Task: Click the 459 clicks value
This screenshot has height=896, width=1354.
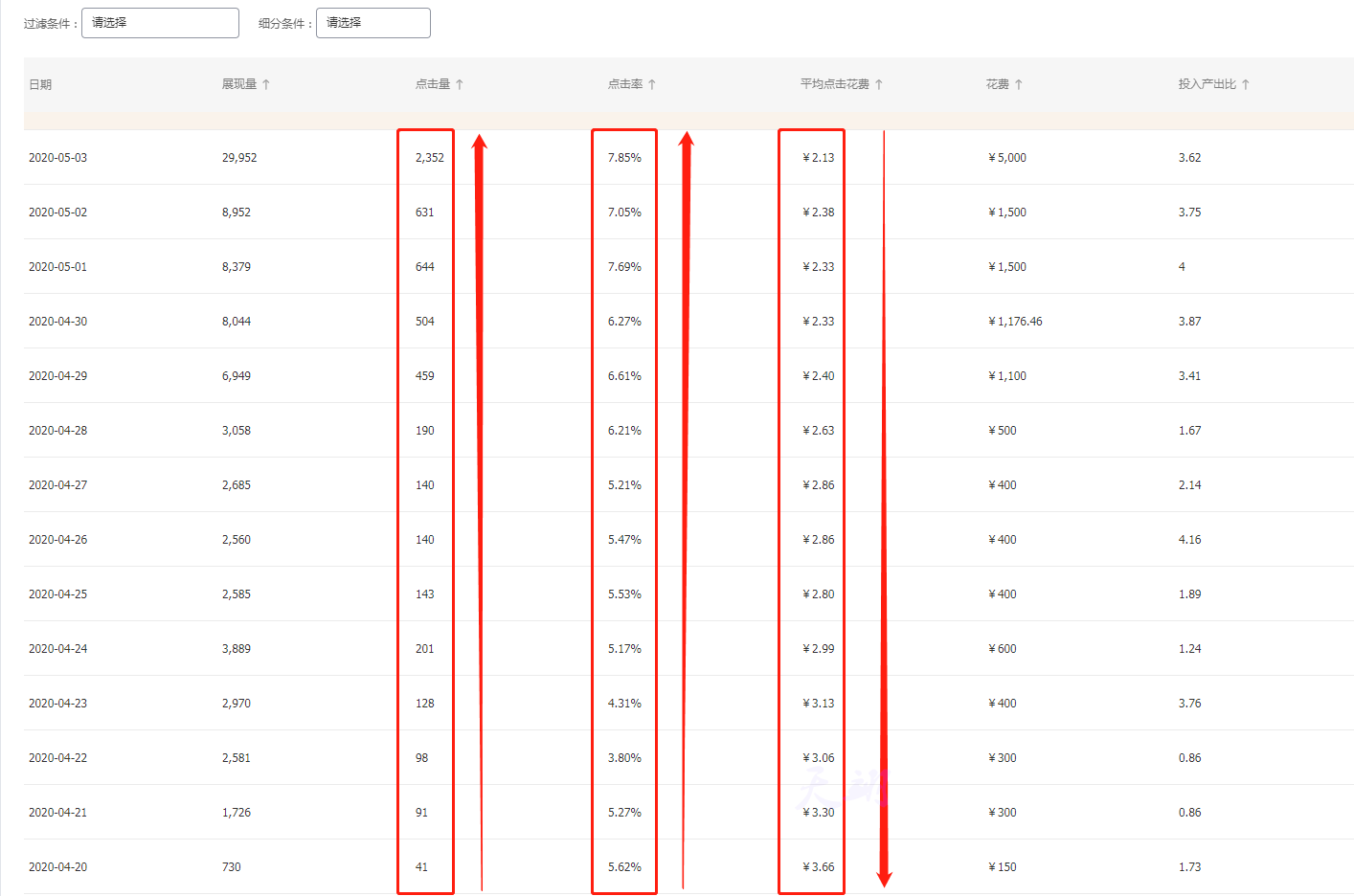Action: click(425, 376)
